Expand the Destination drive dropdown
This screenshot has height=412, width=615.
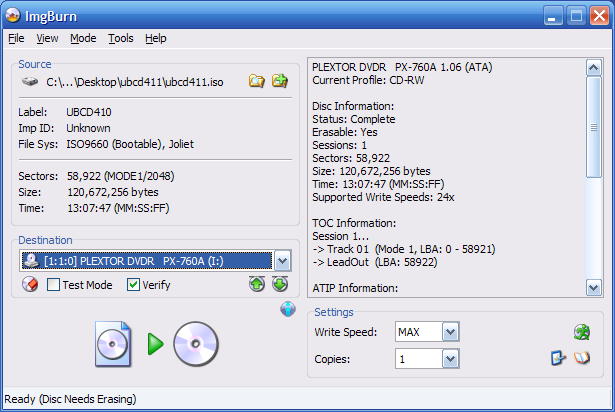(283, 261)
